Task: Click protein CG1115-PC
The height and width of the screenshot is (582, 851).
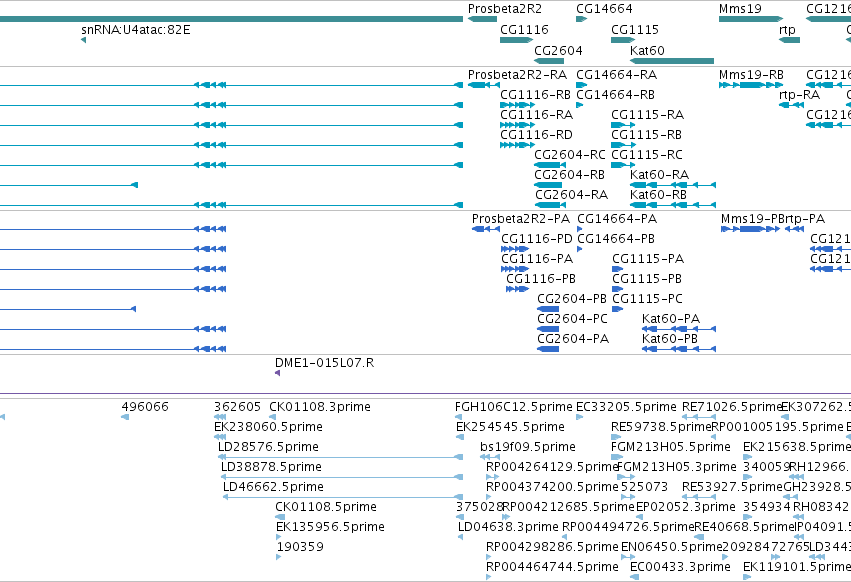Action: (647, 299)
